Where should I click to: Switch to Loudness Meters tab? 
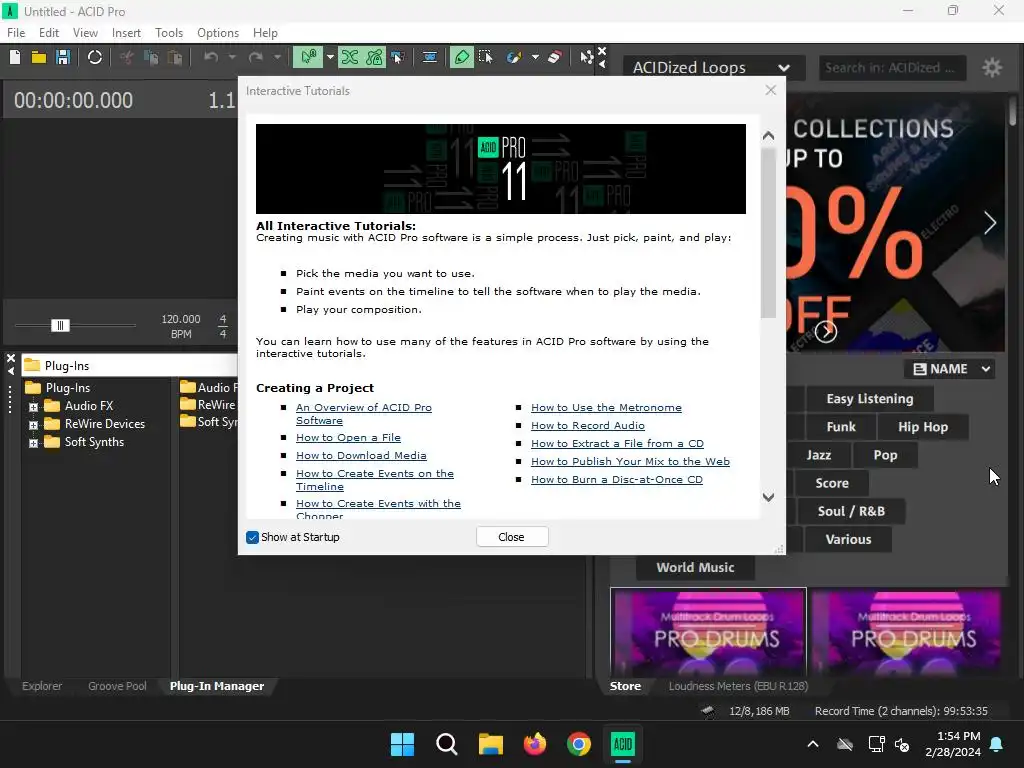click(x=738, y=686)
